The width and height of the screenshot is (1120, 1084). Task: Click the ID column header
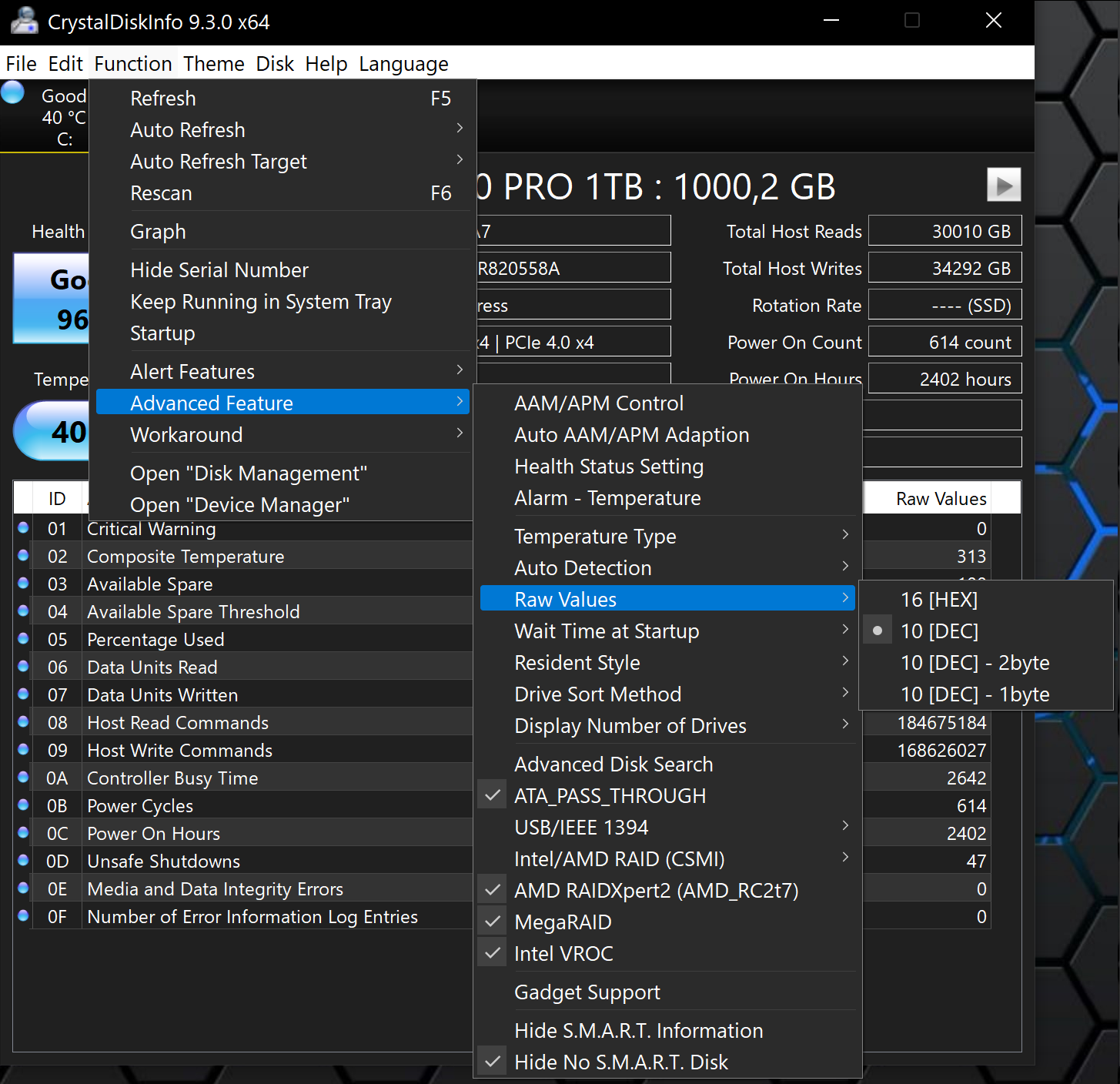[57, 498]
